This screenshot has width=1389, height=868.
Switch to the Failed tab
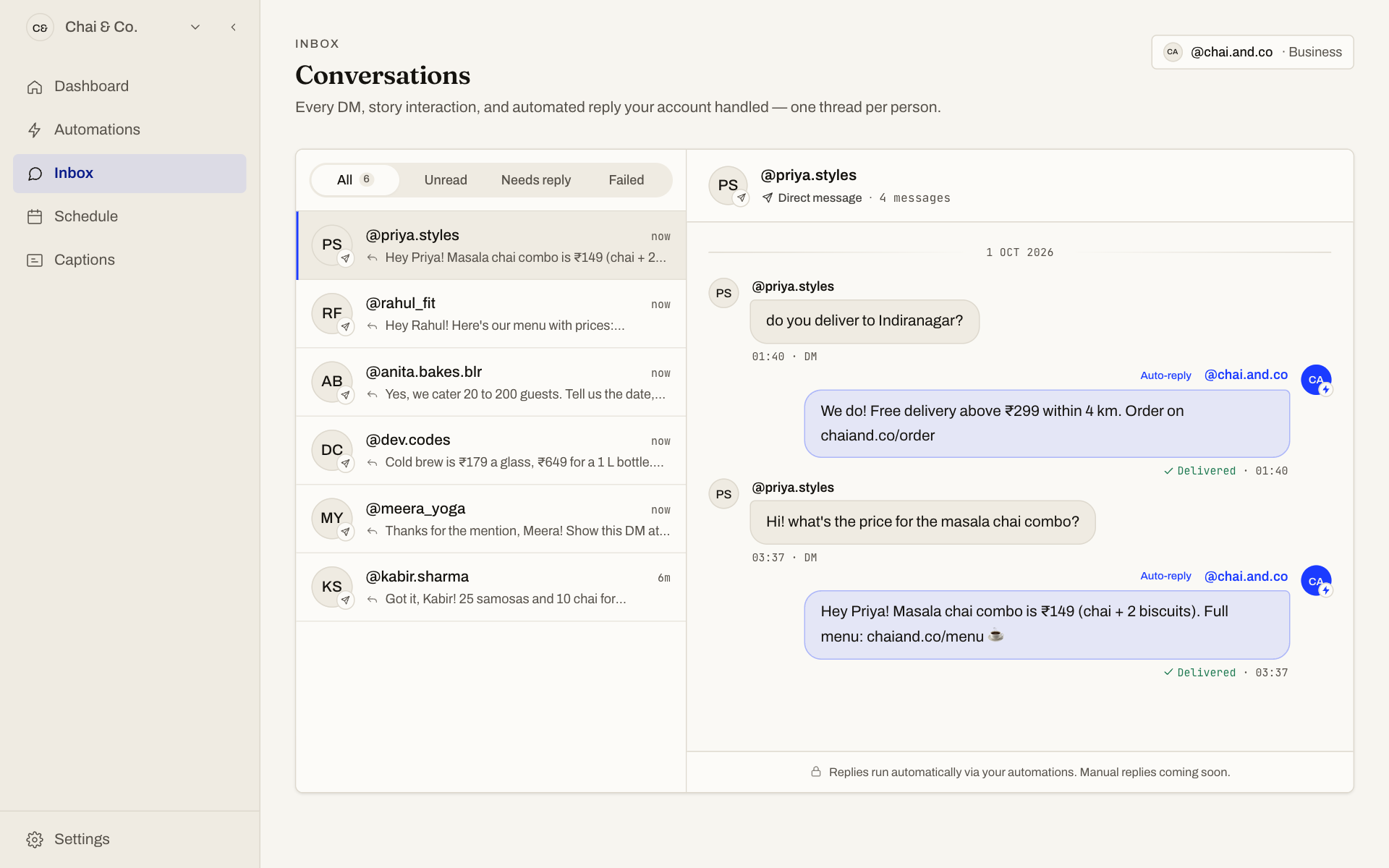626,180
